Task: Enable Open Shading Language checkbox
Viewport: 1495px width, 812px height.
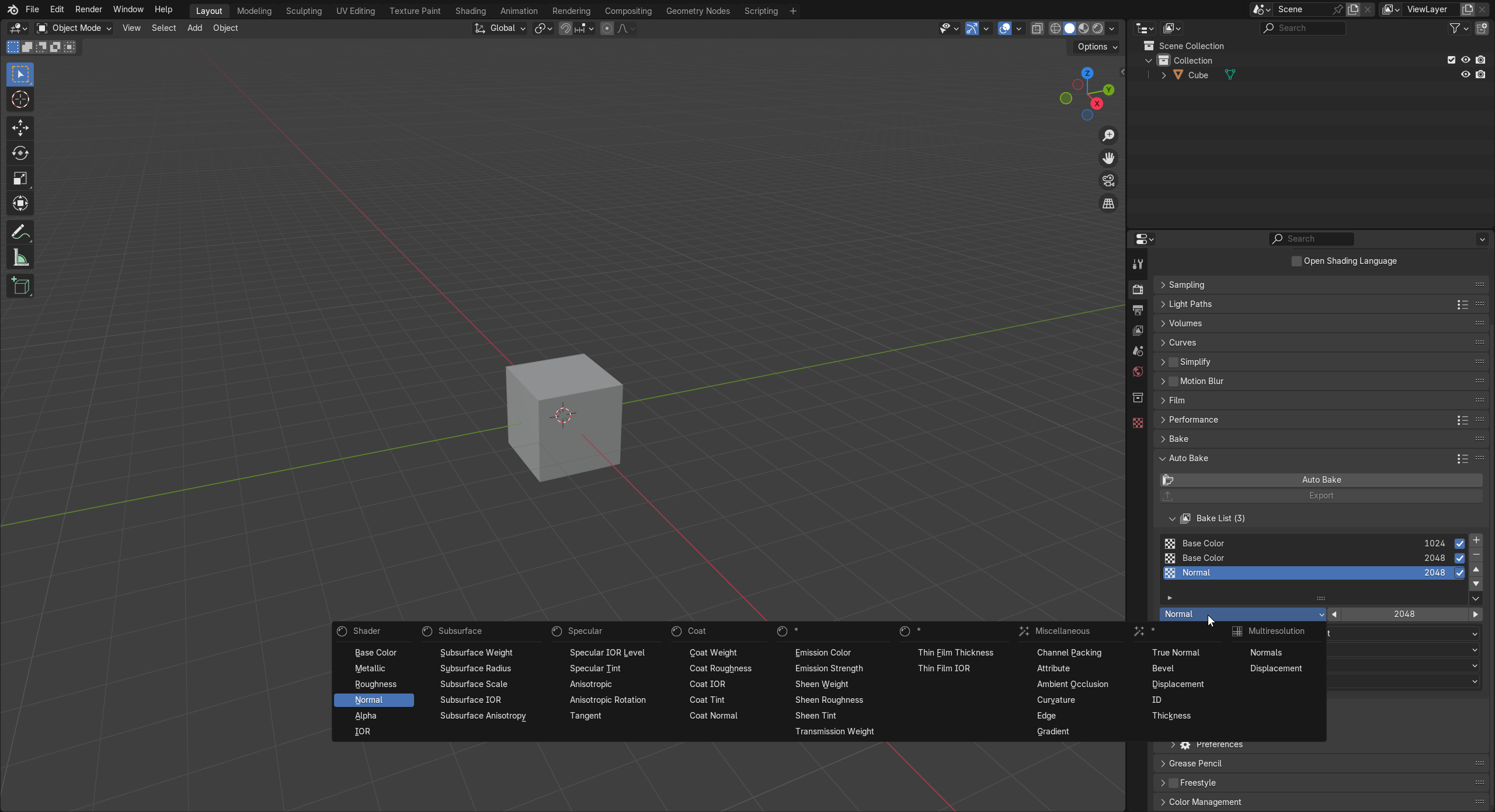Action: click(x=1296, y=261)
